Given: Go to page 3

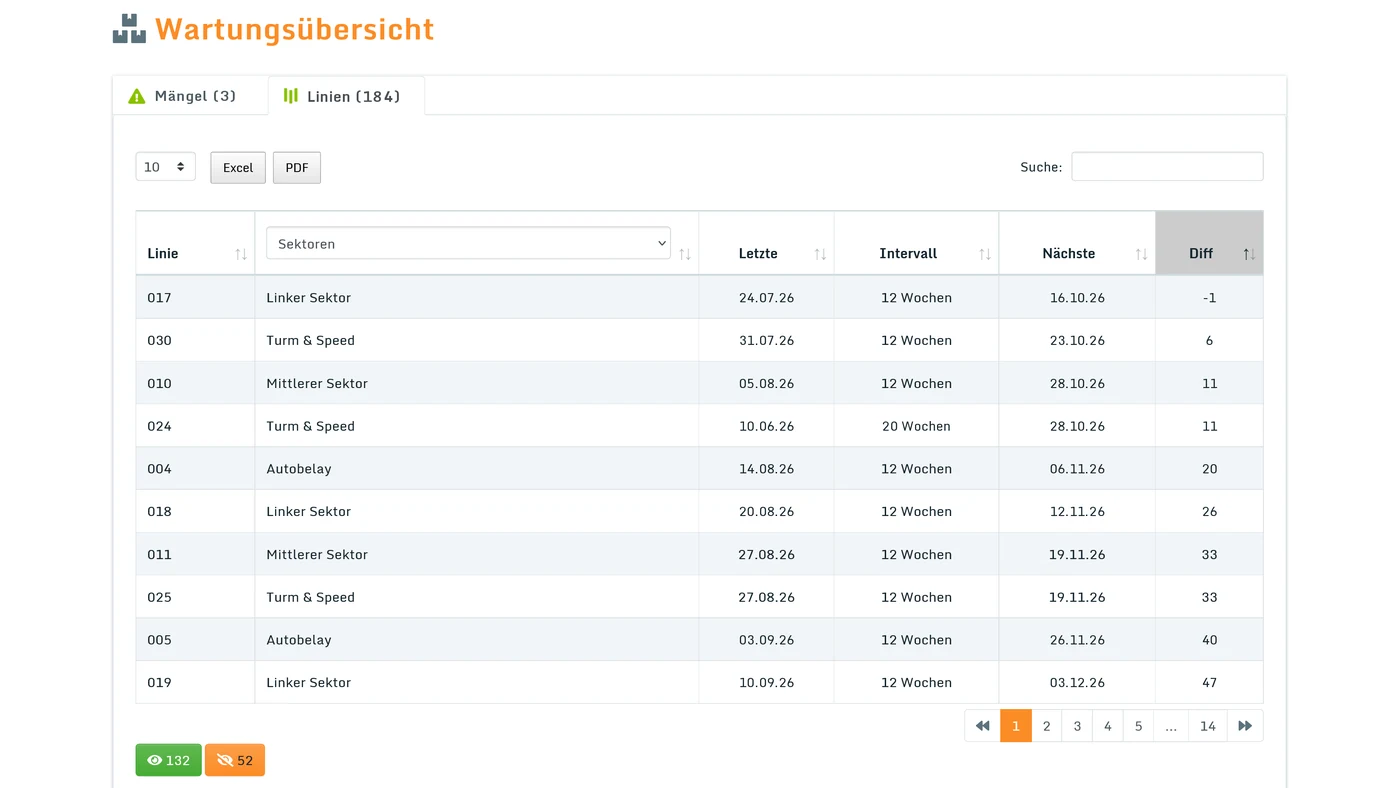Looking at the screenshot, I should coord(1077,726).
